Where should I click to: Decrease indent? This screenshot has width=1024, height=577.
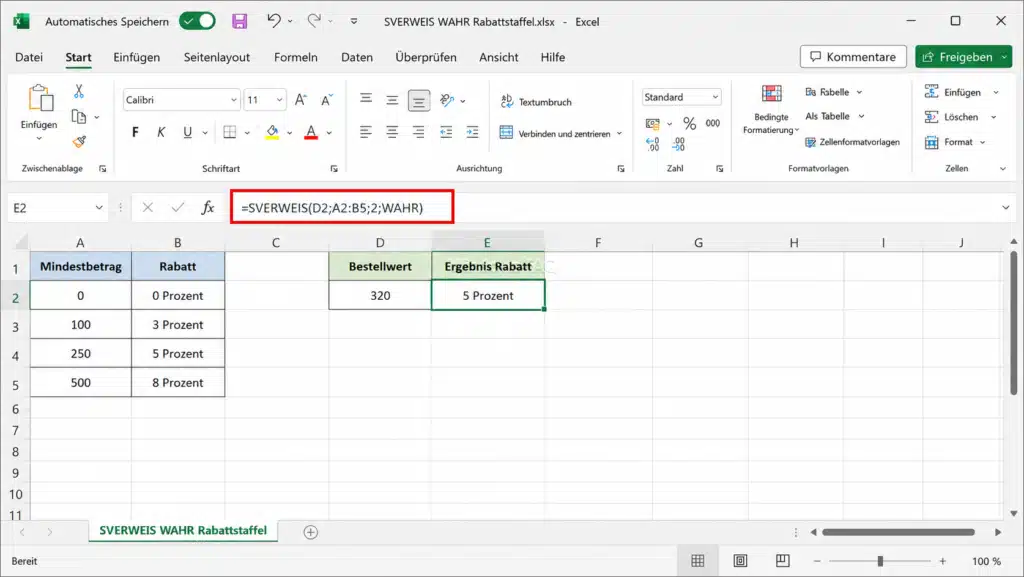446,133
